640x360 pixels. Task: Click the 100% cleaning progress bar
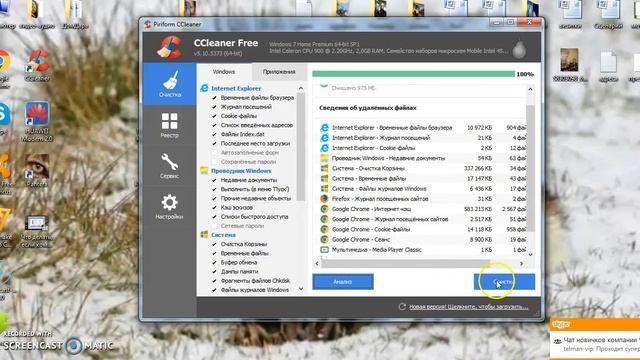[x=413, y=74]
